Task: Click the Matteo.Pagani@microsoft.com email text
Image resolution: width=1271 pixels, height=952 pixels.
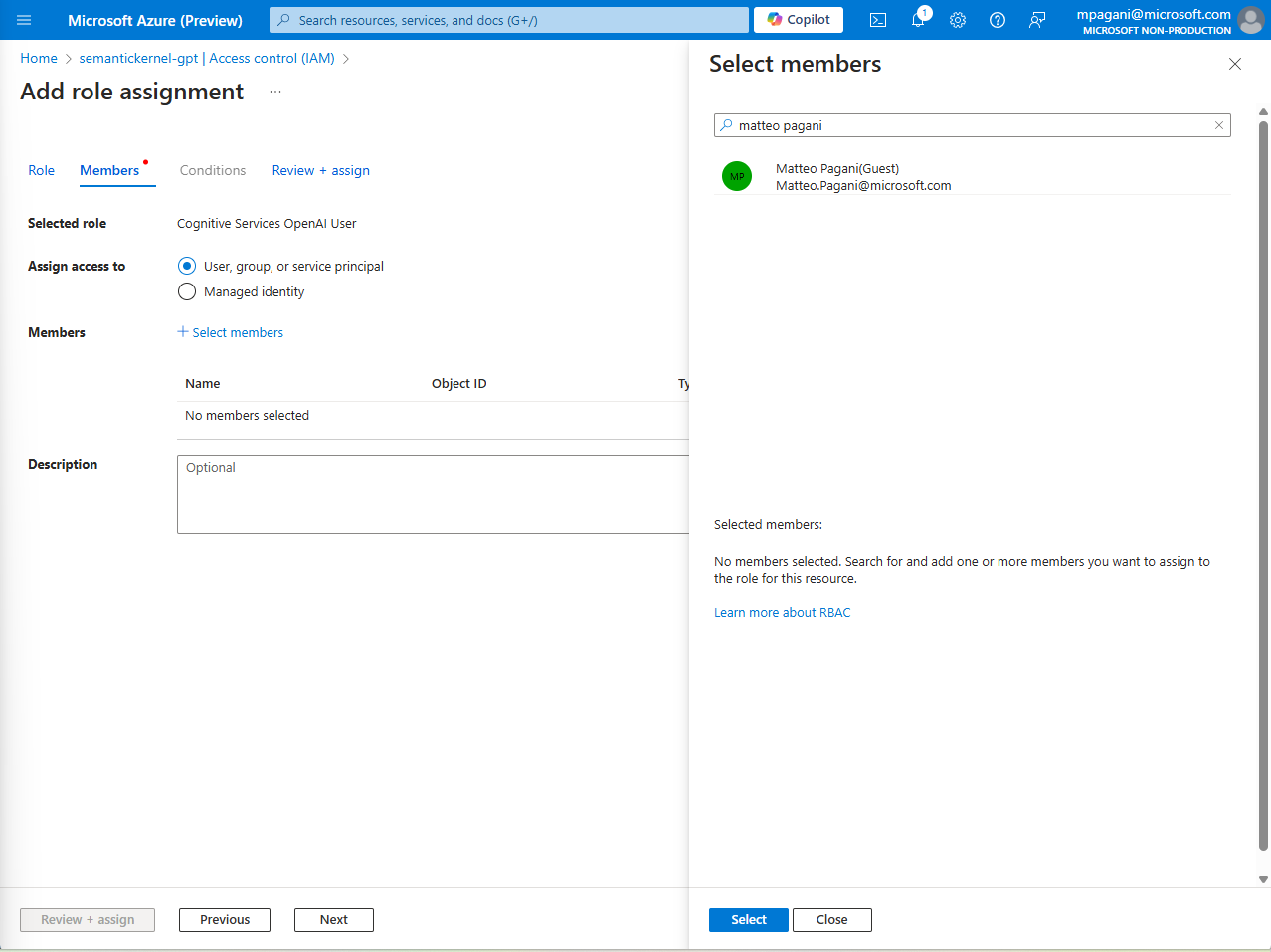Action: (x=863, y=185)
